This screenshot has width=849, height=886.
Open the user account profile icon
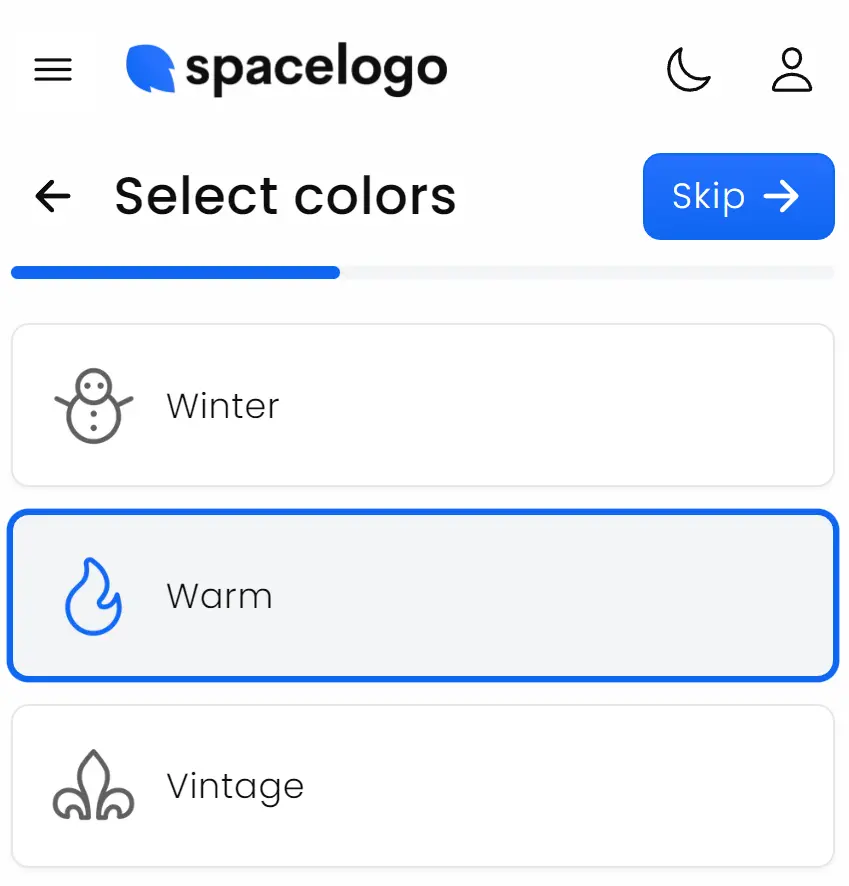click(x=792, y=70)
